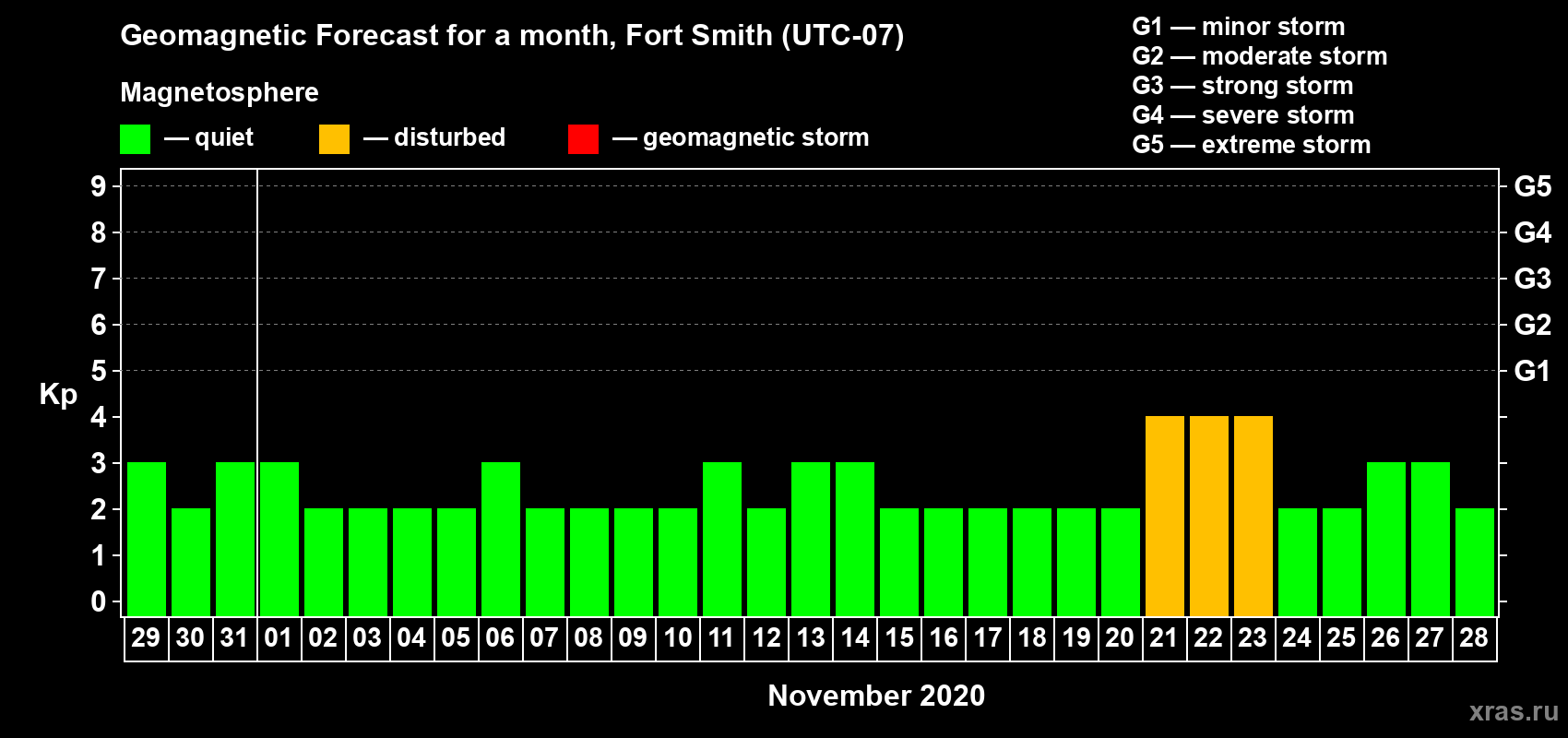Click the Kp value 9 tick label
Screen dimensions: 1568x738
tap(99, 186)
